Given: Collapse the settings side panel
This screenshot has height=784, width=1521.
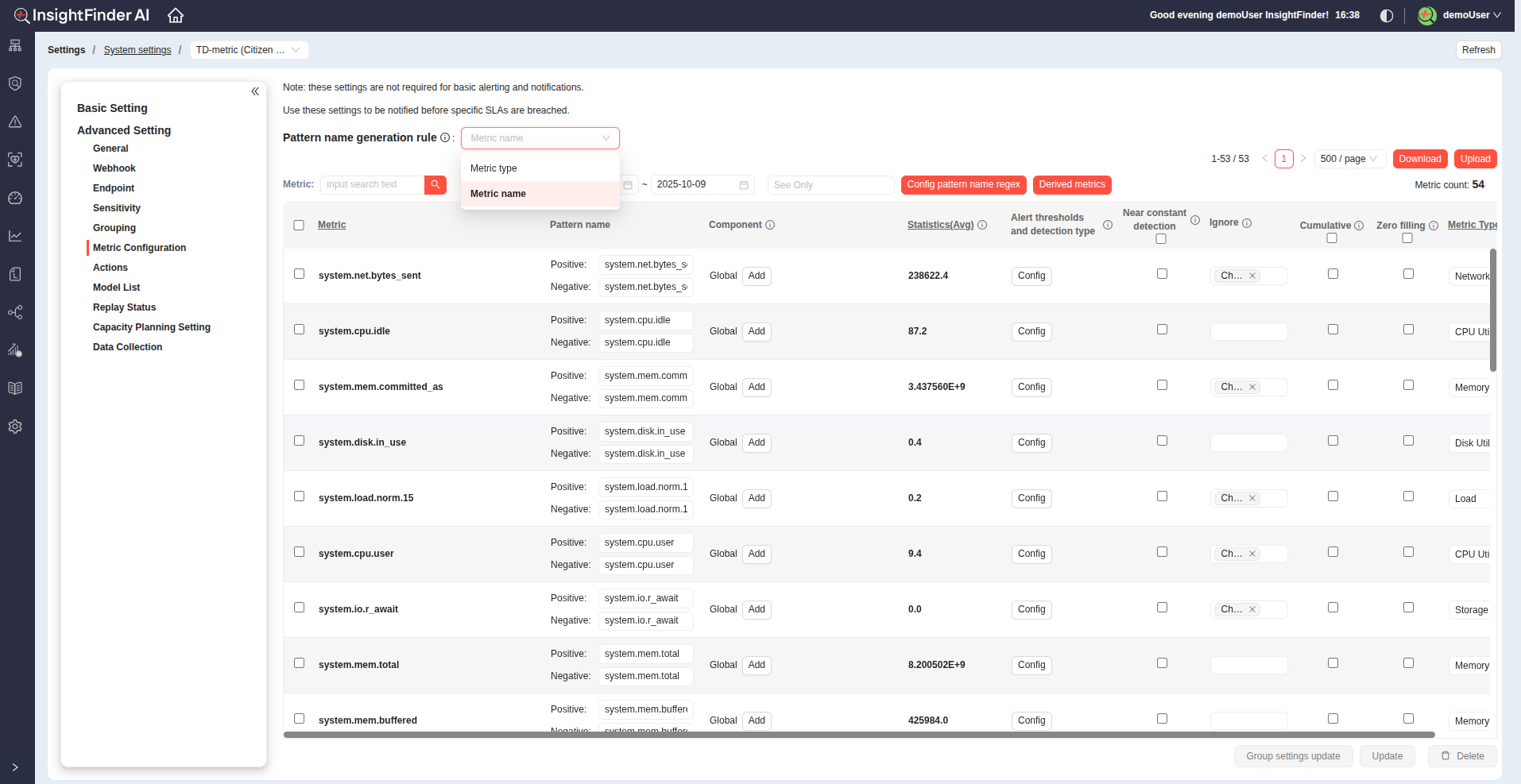Looking at the screenshot, I should 255,91.
